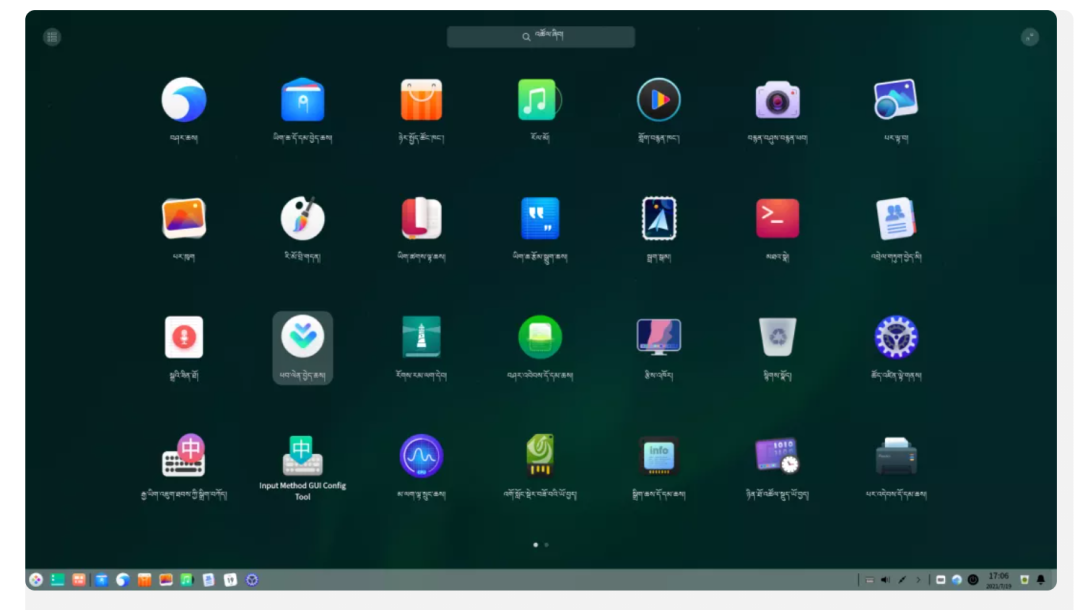Open the notification bell in dock
This screenshot has height=610, width=1080.
(x=1041, y=580)
